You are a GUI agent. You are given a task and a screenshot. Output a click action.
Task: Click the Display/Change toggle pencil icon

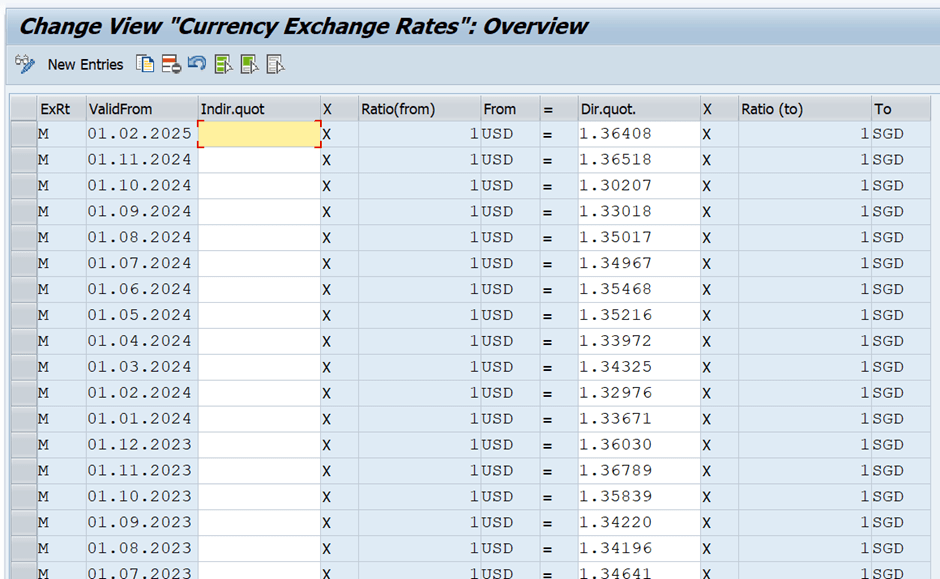[25, 64]
